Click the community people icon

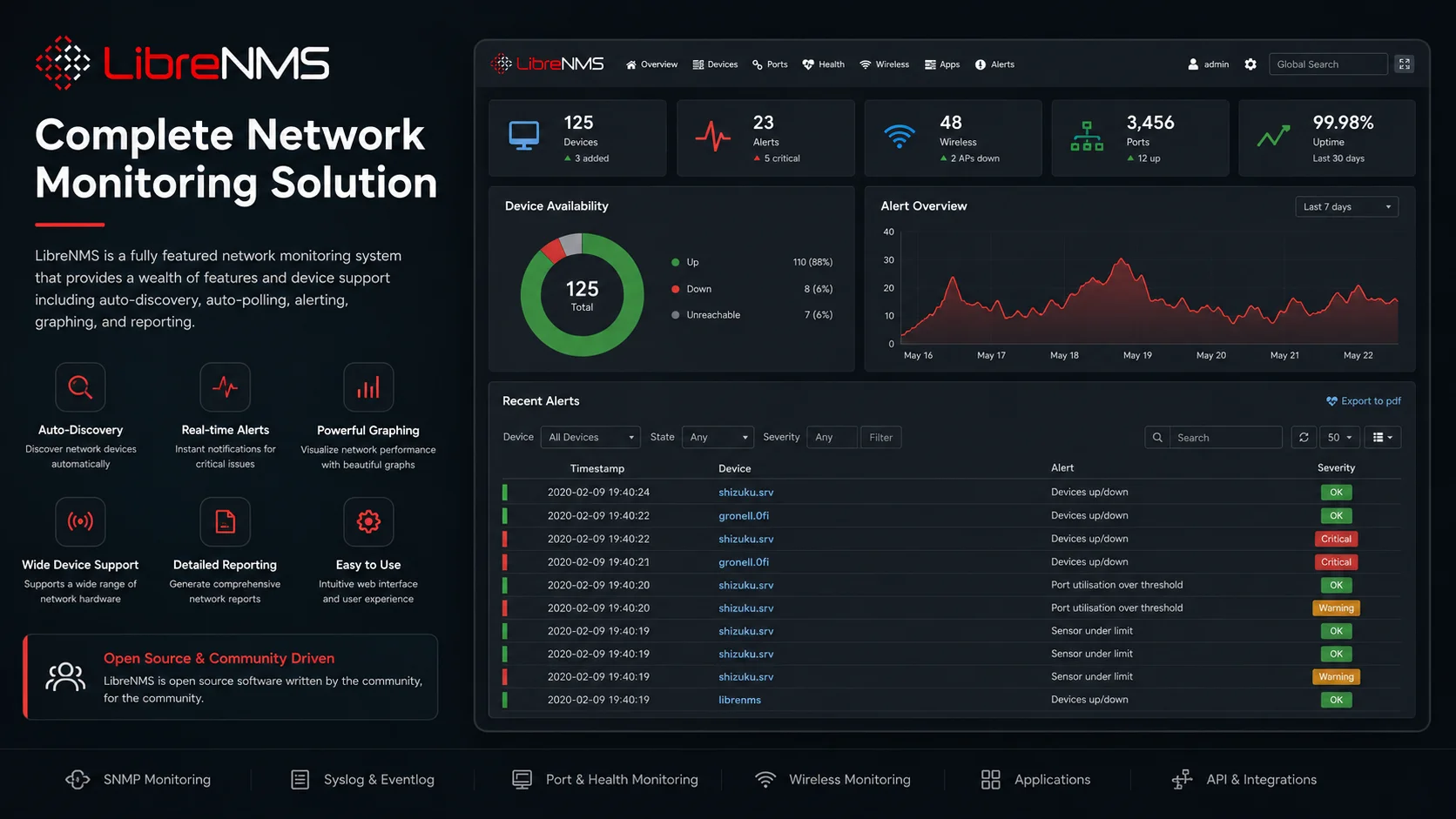[x=65, y=677]
